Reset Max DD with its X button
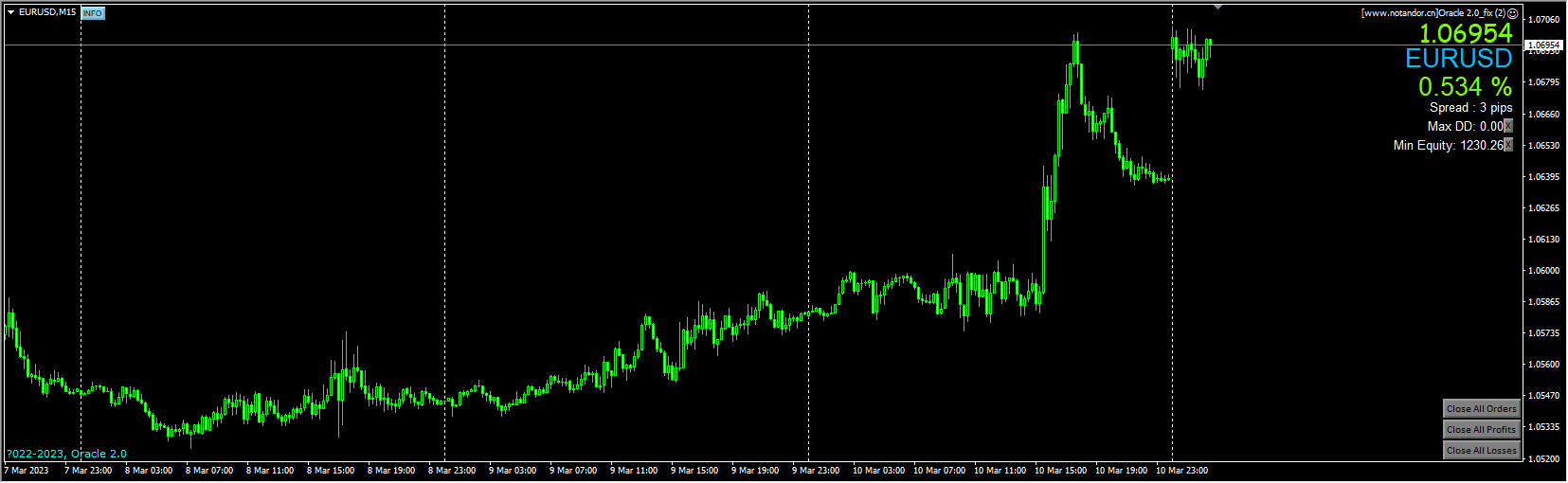 [x=1508, y=126]
